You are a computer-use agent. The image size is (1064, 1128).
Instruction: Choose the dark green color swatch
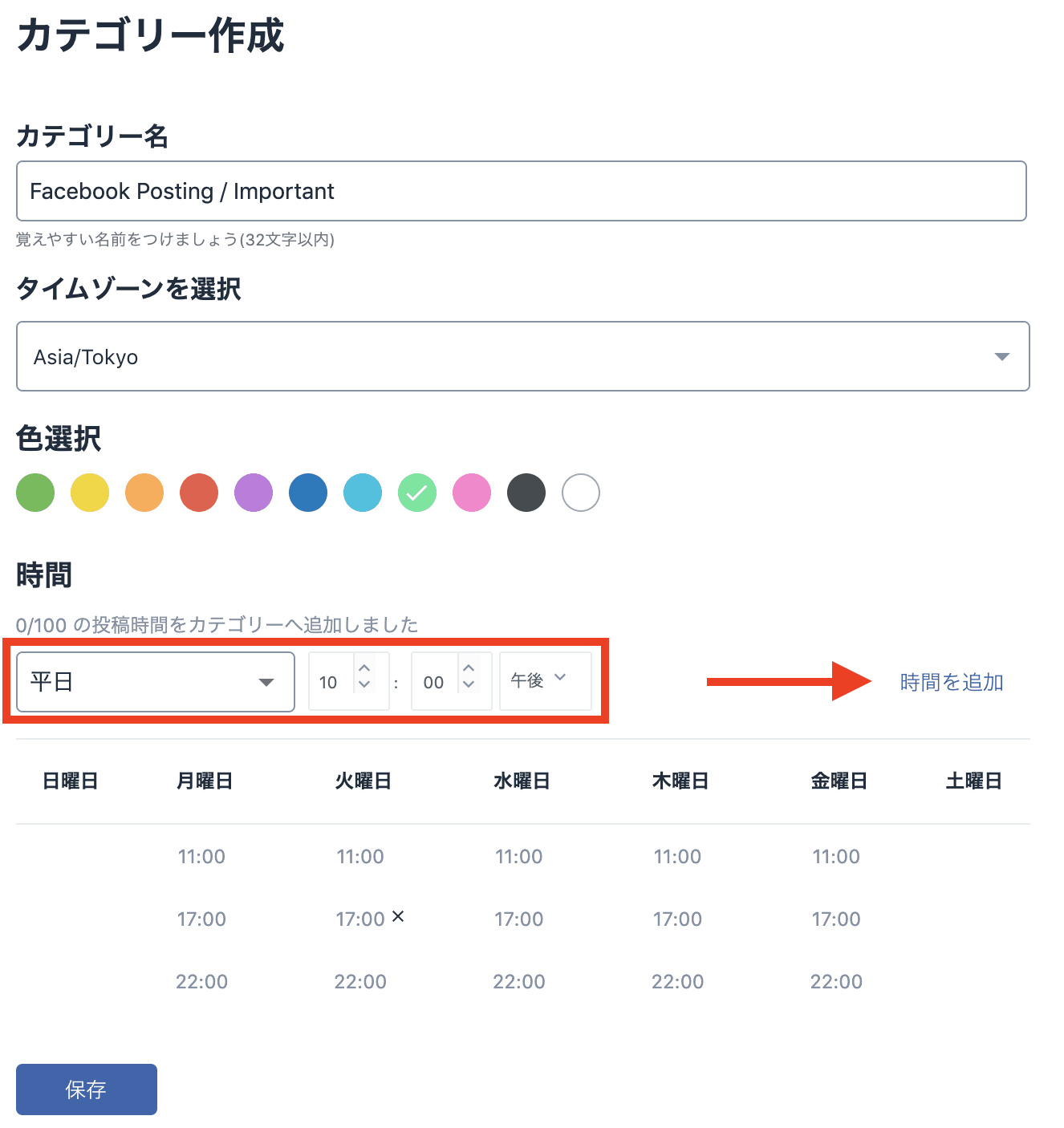(35, 493)
